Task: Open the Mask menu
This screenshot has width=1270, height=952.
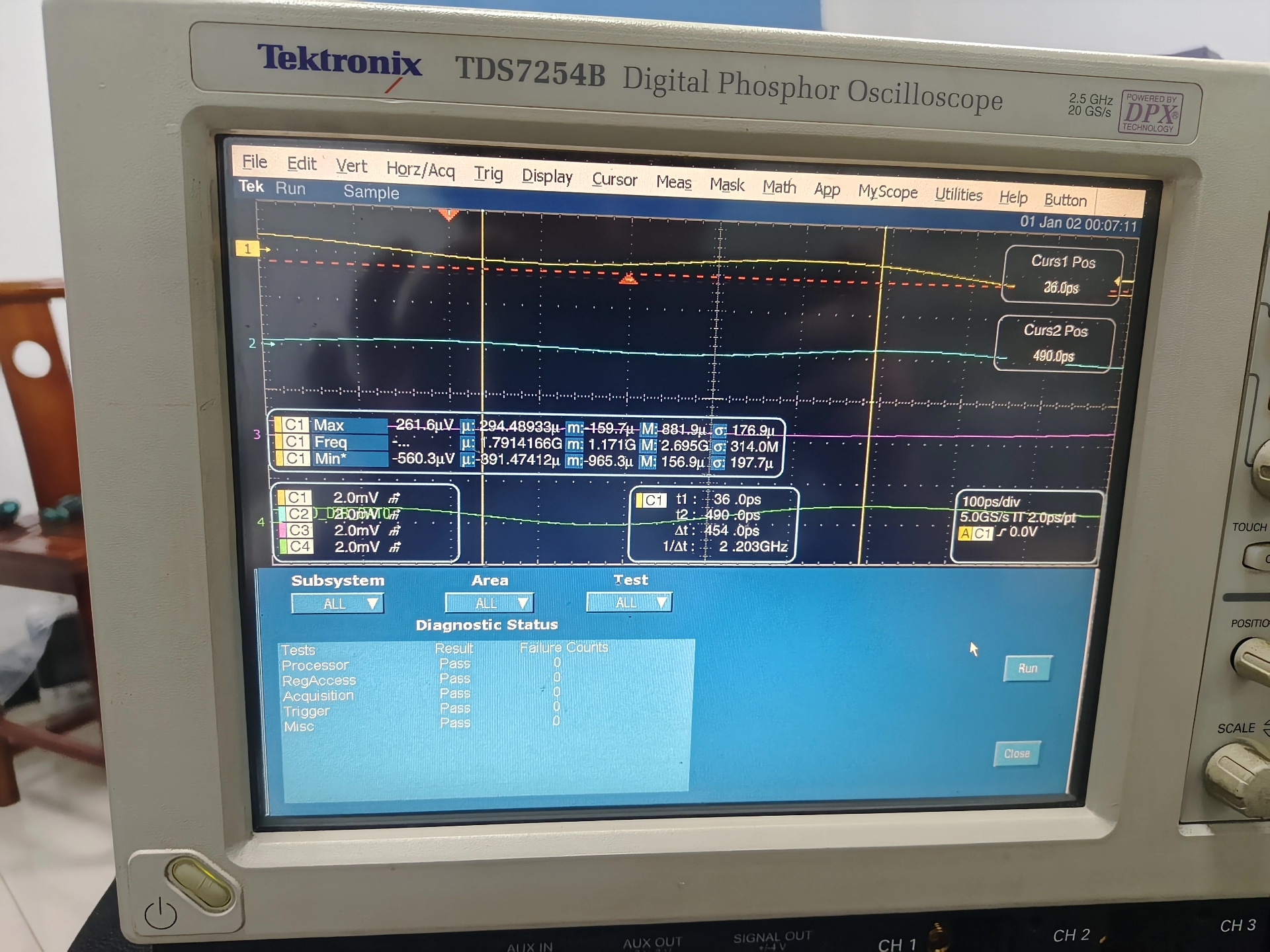Action: click(727, 184)
